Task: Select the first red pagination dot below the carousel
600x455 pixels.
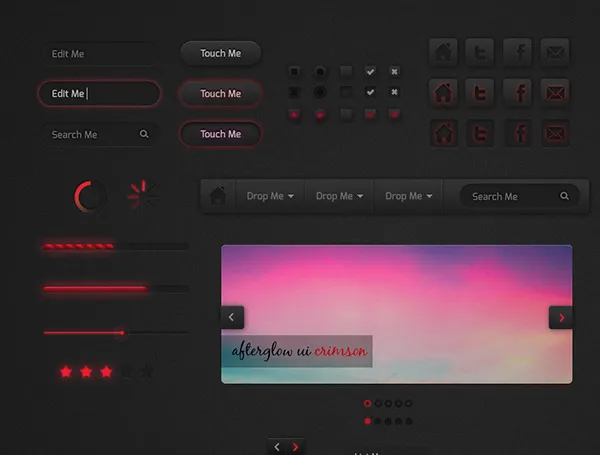Action: [x=368, y=403]
